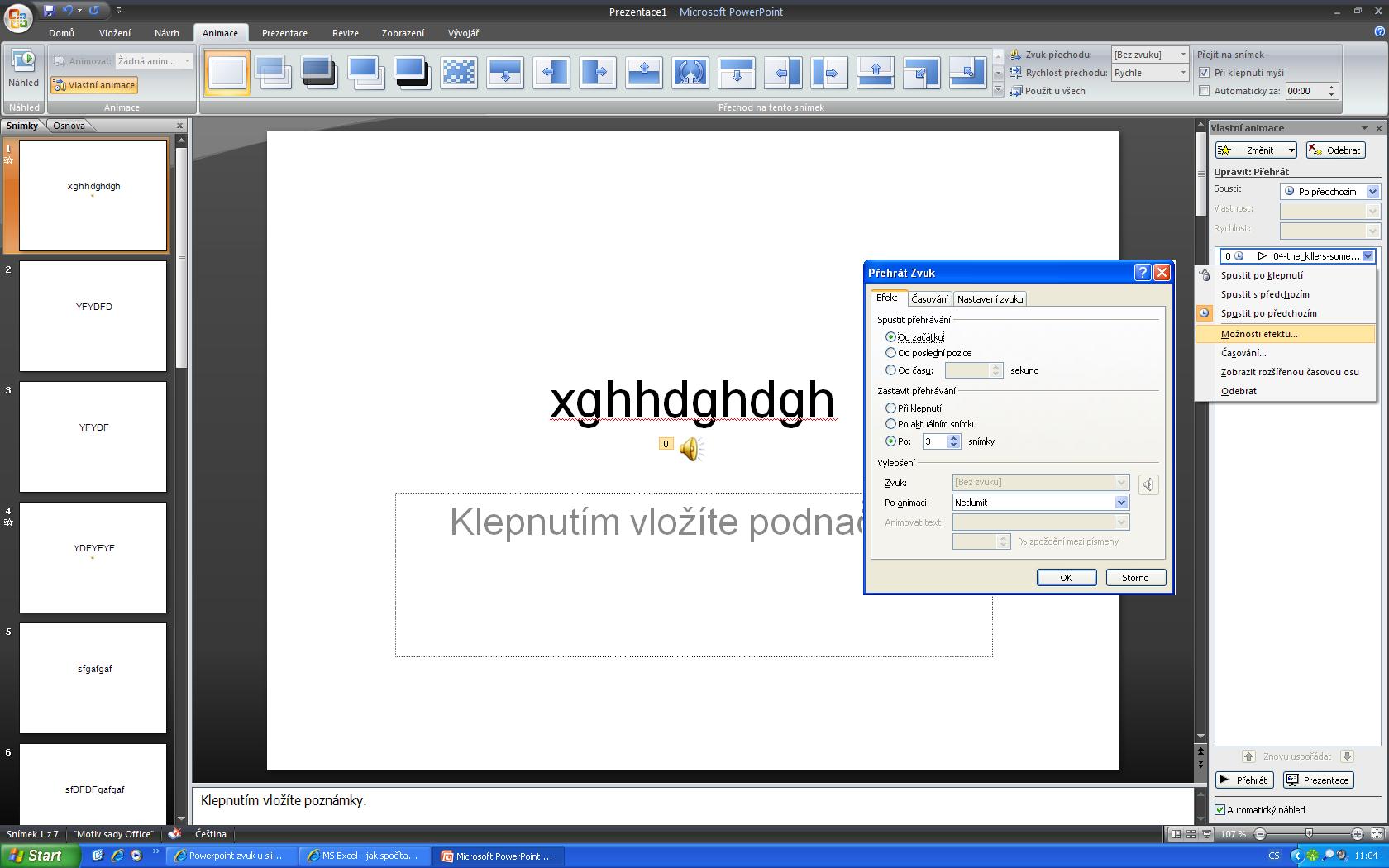1389x868 pixels.
Task: Click the Náhled preview icon
Action: click(x=23, y=61)
